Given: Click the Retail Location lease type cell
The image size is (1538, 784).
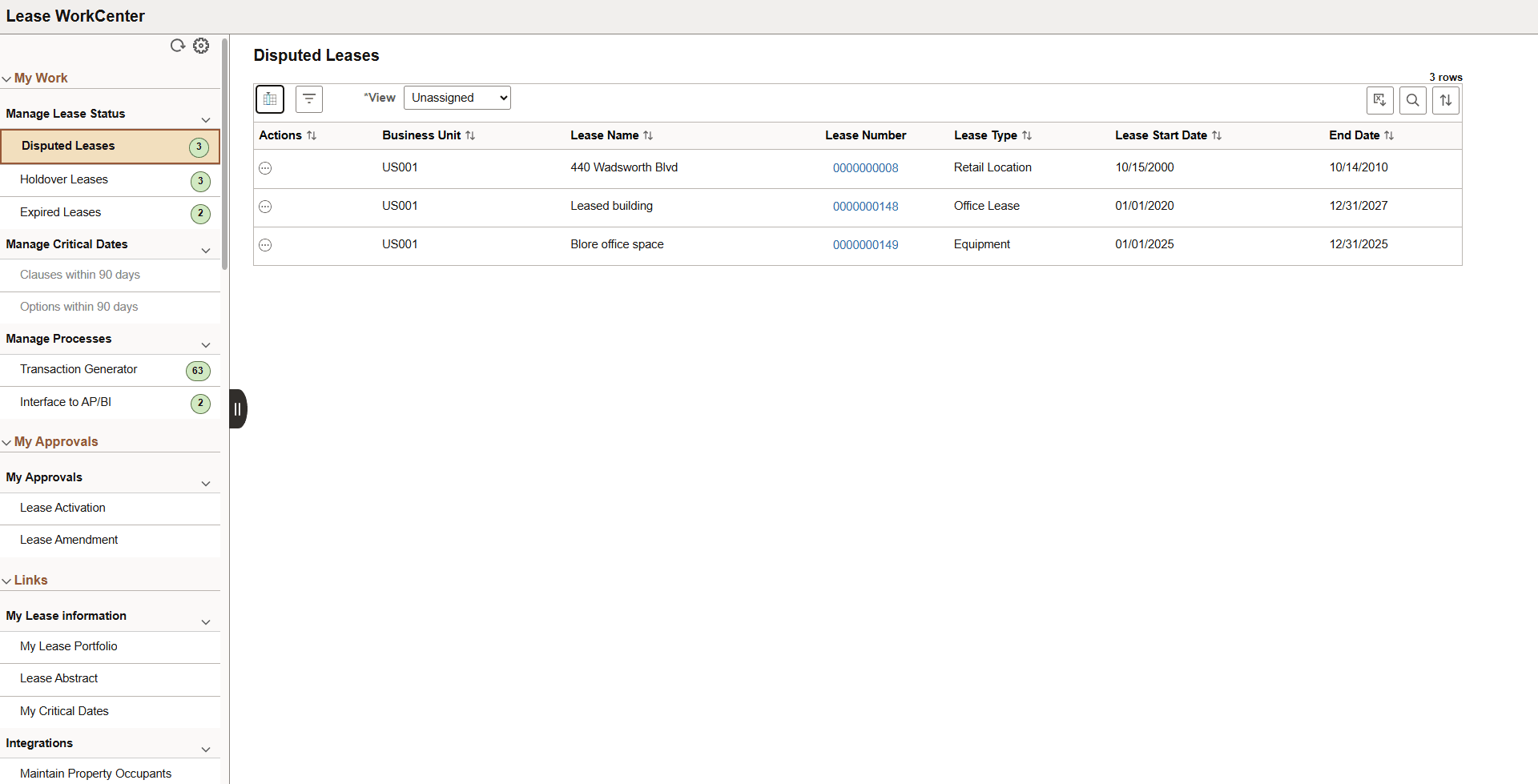Looking at the screenshot, I should tap(992, 167).
